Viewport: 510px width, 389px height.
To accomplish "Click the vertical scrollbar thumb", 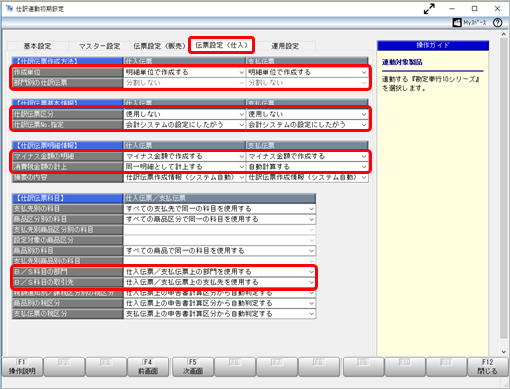I will (504, 188).
